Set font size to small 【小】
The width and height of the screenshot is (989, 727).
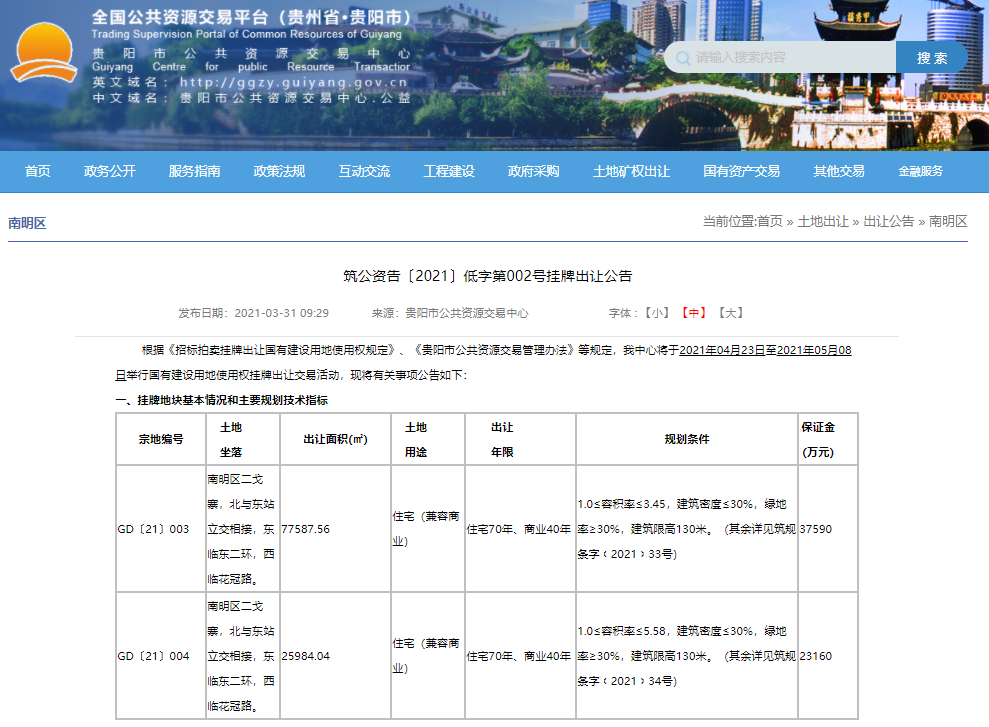657,313
